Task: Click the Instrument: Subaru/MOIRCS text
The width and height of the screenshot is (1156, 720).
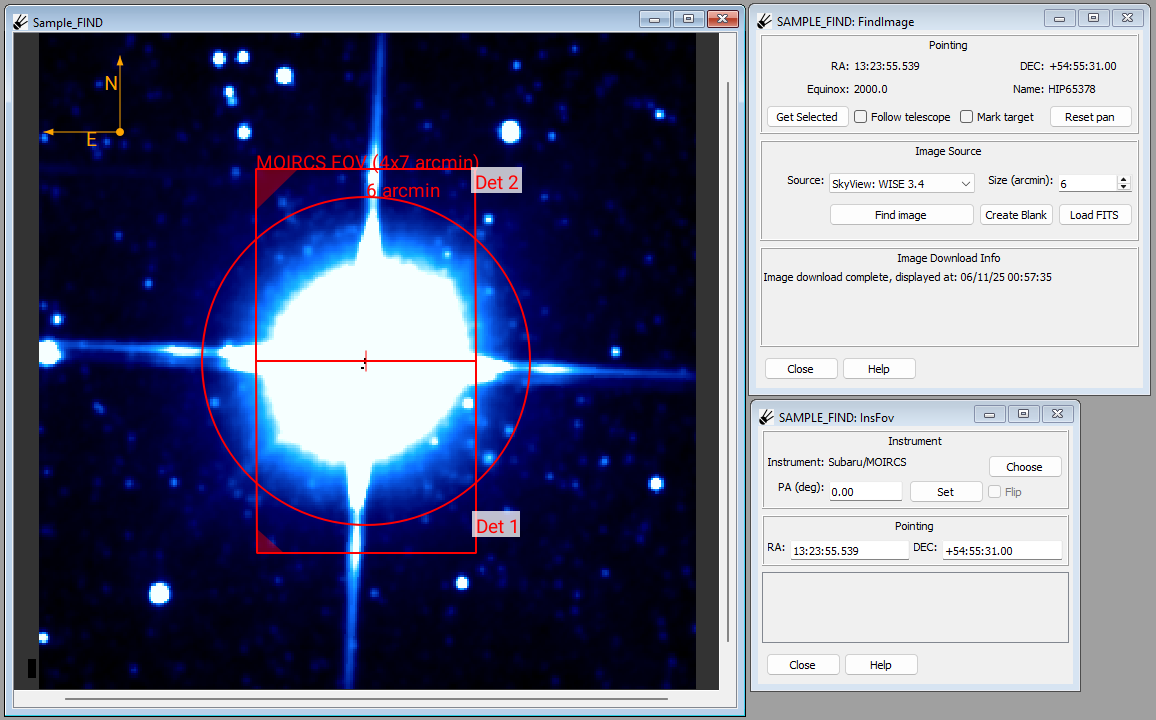Action: [x=837, y=462]
